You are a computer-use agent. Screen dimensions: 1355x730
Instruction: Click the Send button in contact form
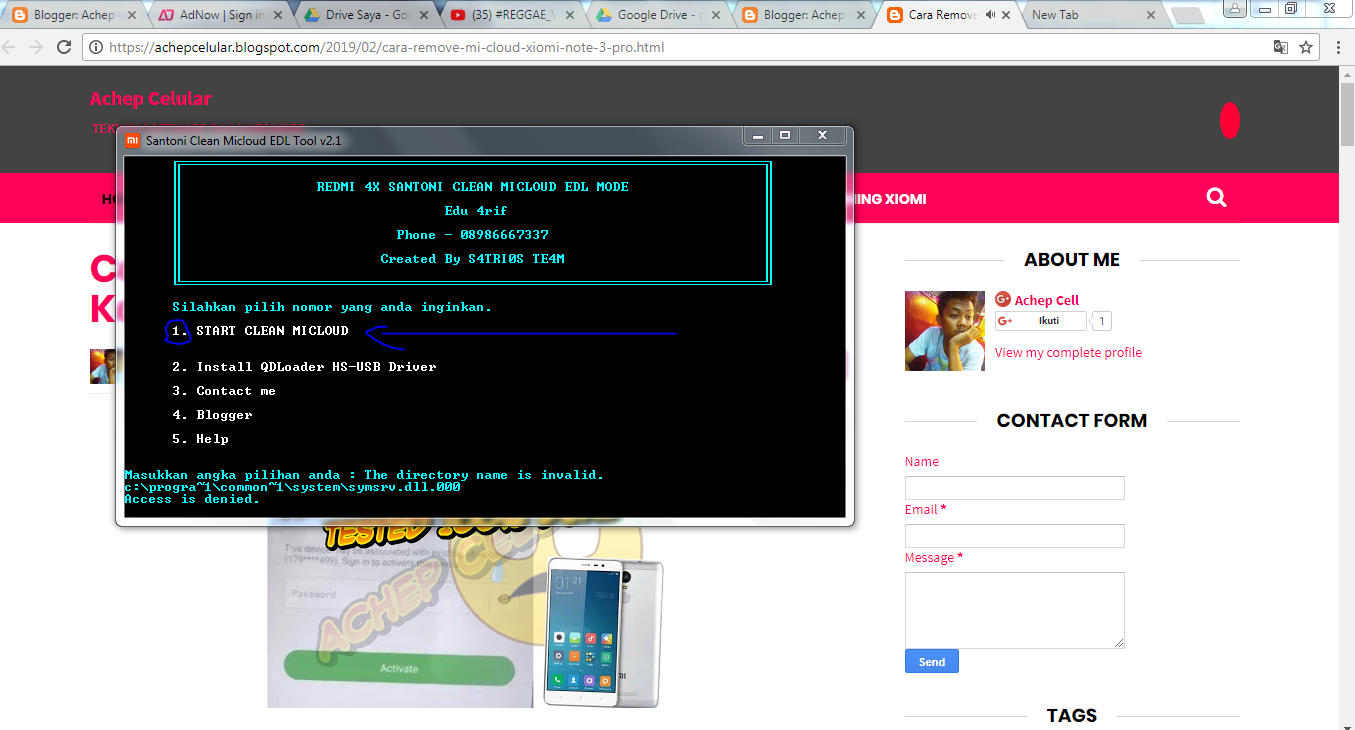click(x=932, y=661)
